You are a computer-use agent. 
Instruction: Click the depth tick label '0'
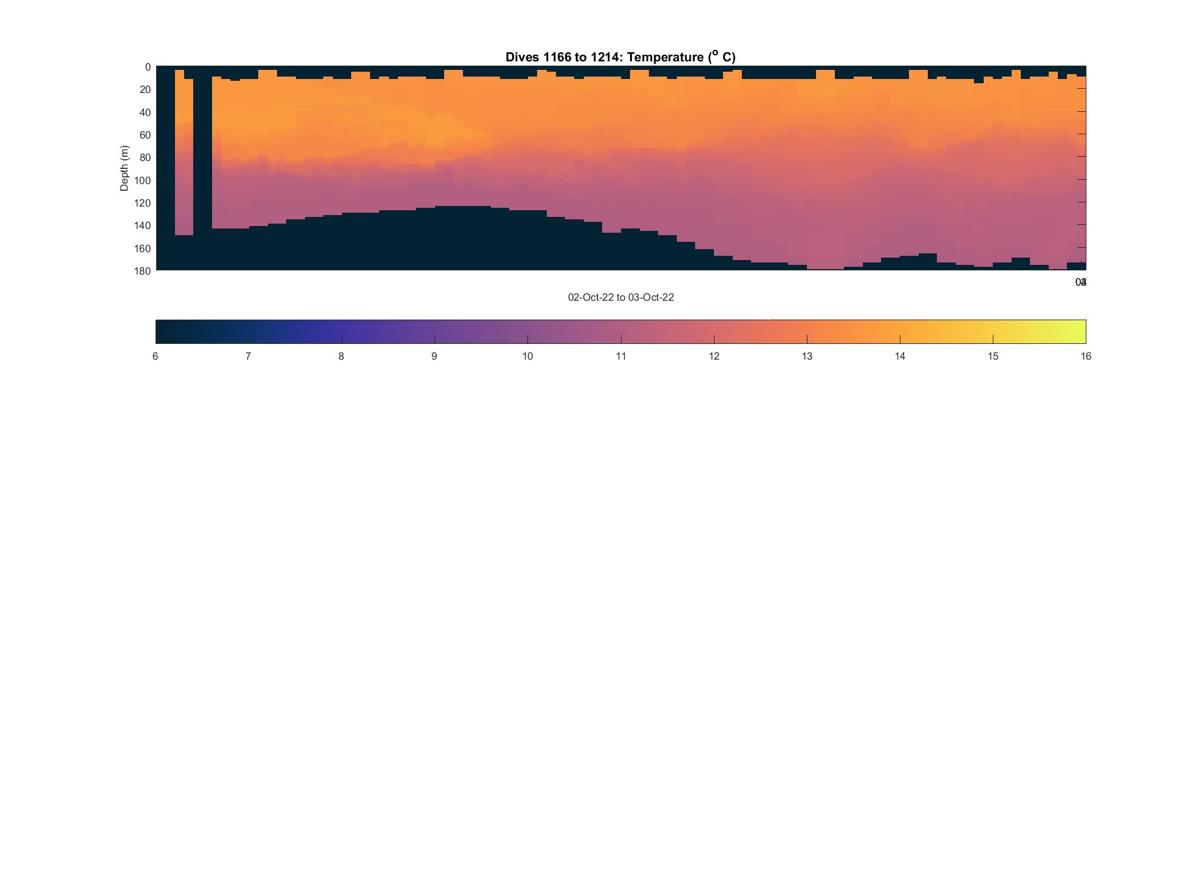coord(148,67)
